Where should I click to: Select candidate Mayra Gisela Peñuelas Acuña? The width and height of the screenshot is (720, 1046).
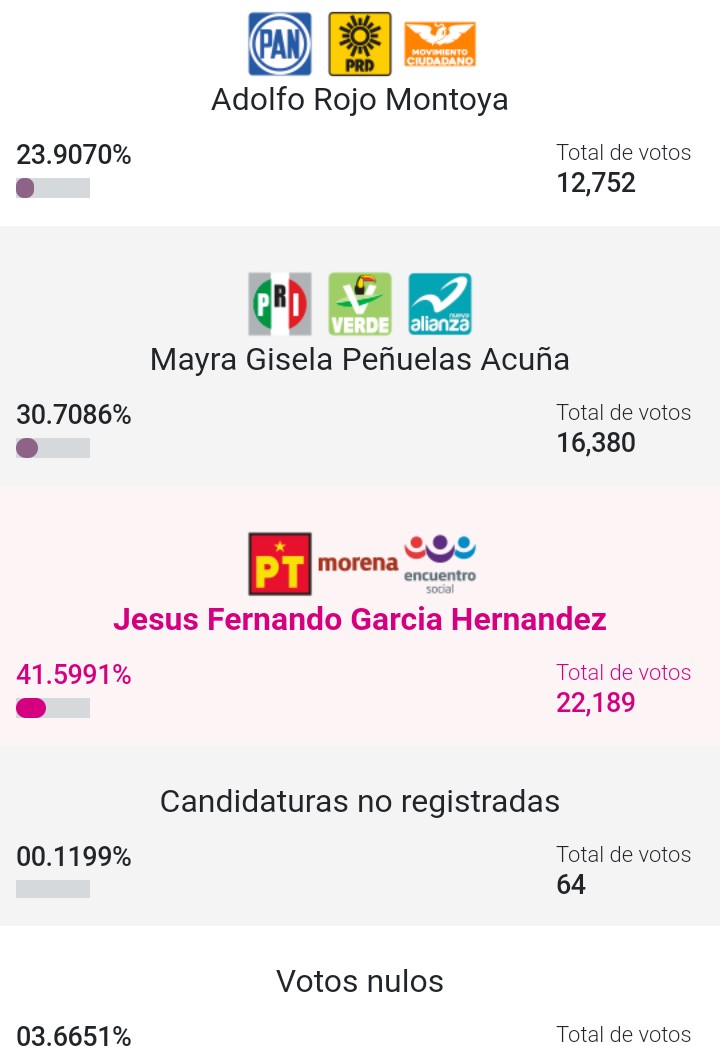pyautogui.click(x=360, y=359)
